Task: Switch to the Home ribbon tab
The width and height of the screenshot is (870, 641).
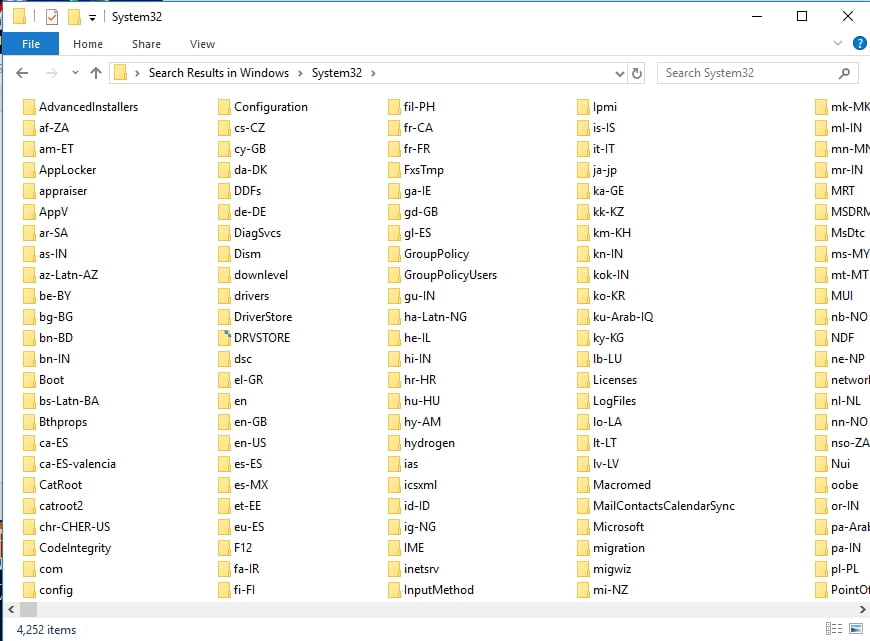Action: tap(88, 44)
